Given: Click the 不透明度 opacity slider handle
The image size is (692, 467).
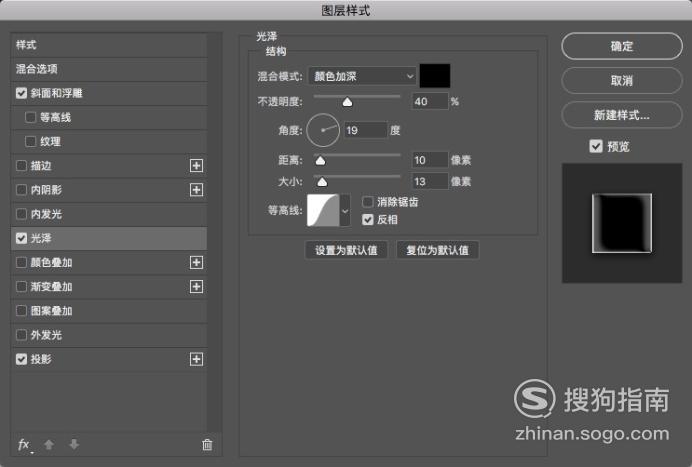Looking at the screenshot, I should click(347, 102).
